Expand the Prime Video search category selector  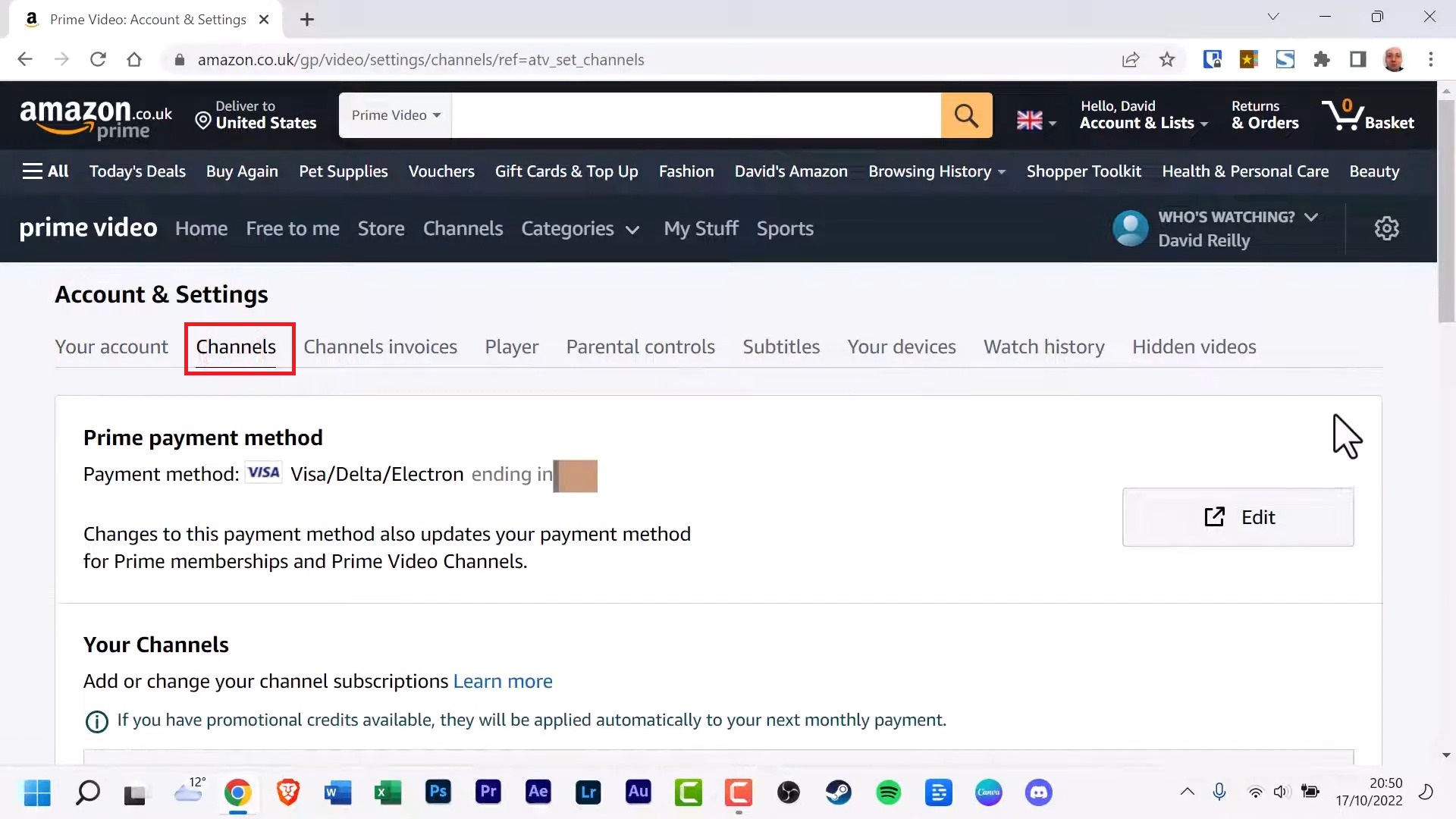[x=394, y=115]
